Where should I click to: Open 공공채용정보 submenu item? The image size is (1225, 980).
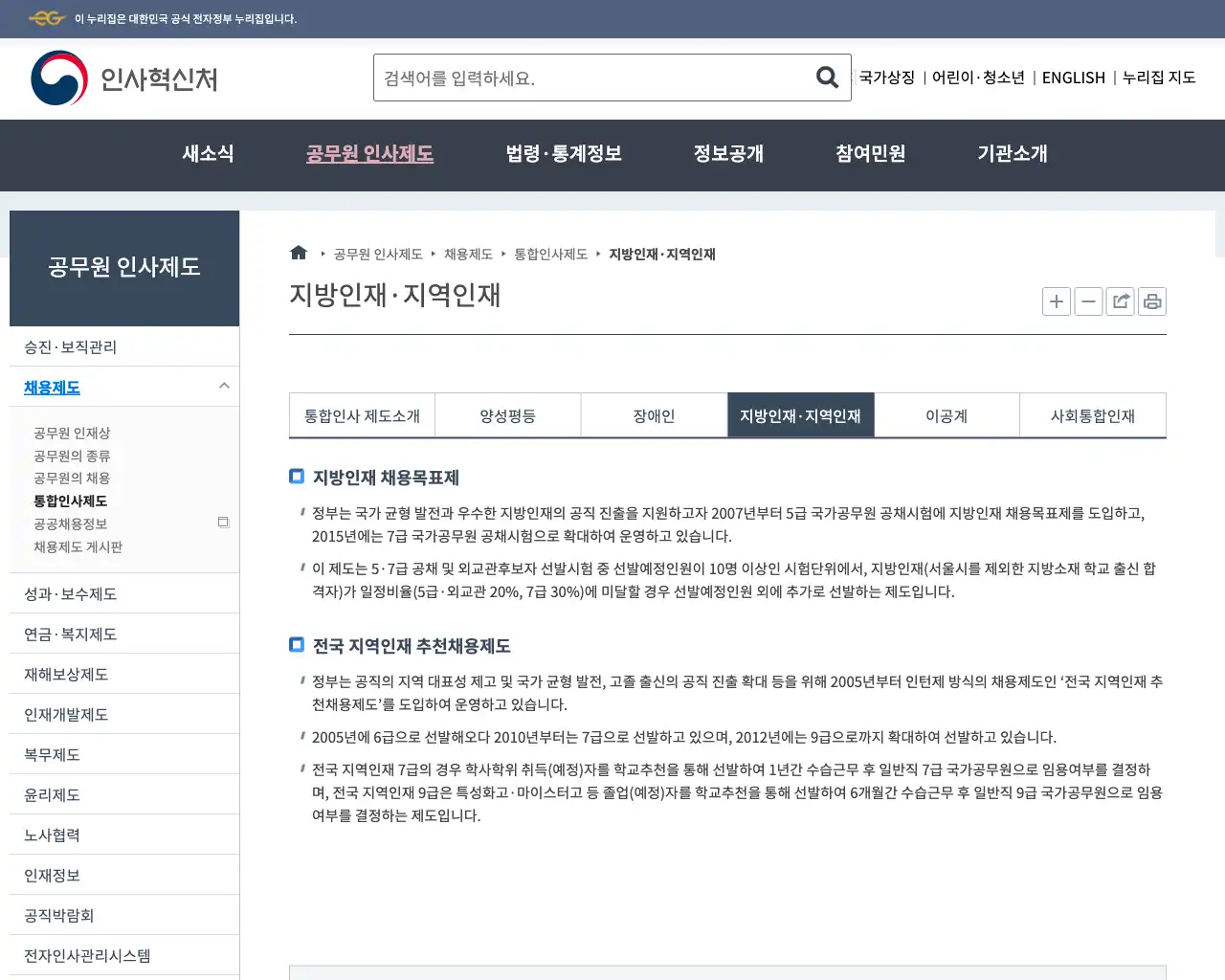pos(71,523)
